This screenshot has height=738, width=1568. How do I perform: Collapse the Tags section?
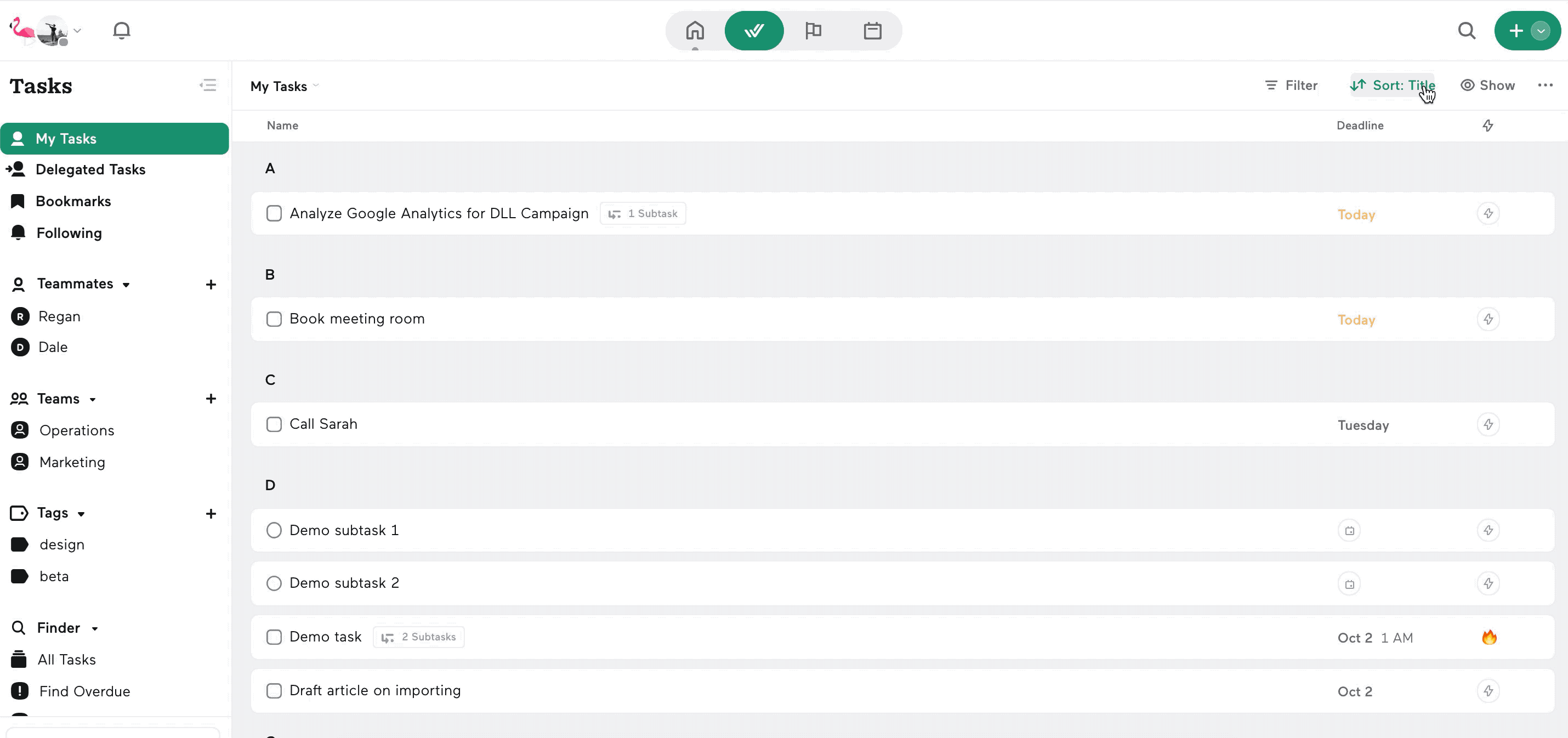tap(81, 514)
